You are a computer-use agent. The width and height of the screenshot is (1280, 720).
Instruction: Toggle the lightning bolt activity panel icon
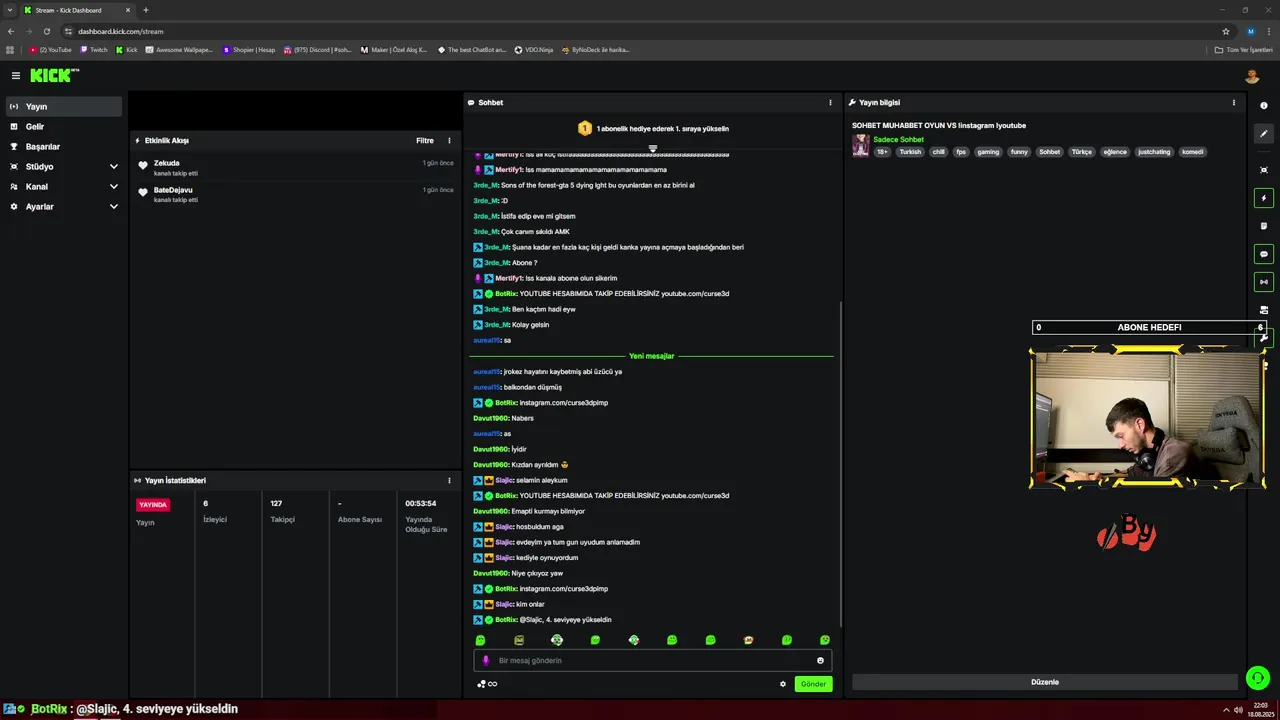[1264, 198]
